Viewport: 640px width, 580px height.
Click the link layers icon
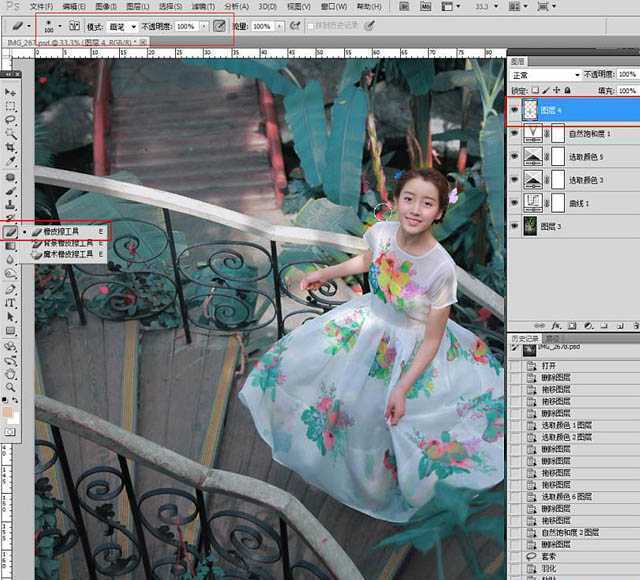(540, 326)
